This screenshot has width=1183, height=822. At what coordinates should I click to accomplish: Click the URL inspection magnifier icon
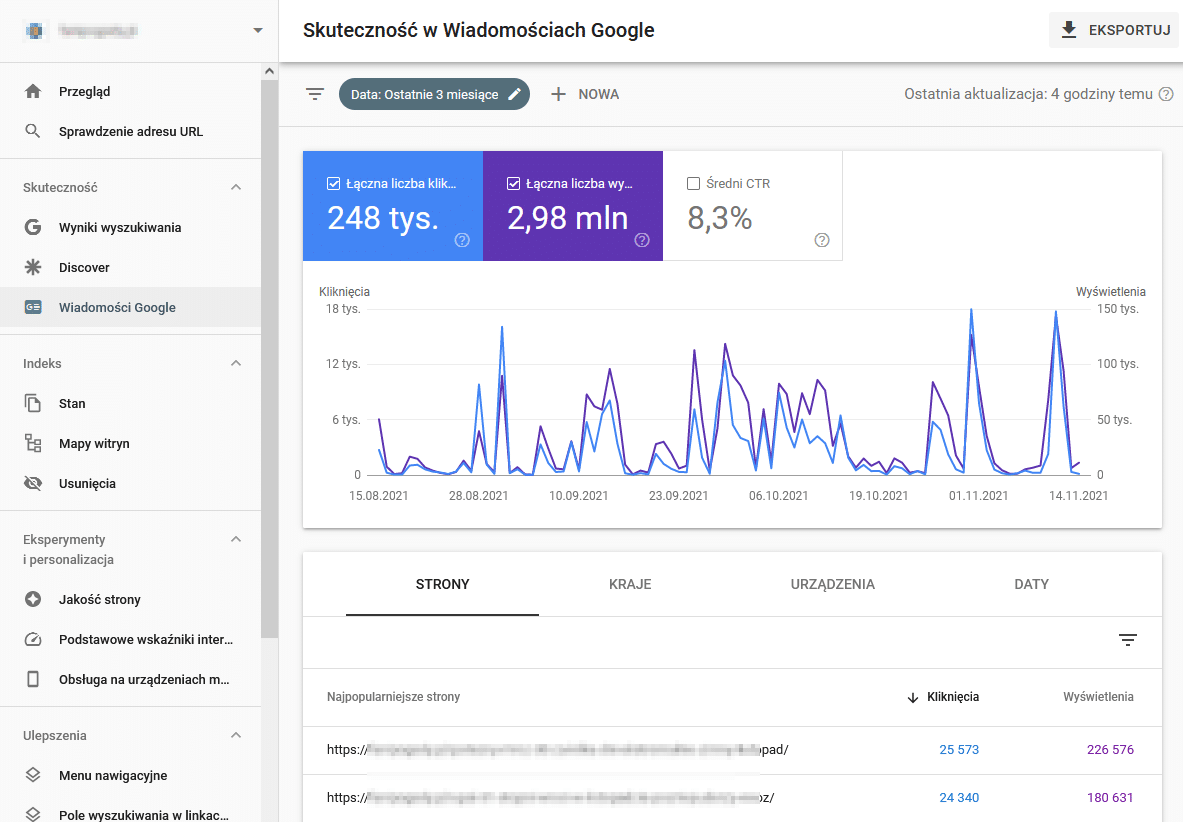[32, 131]
